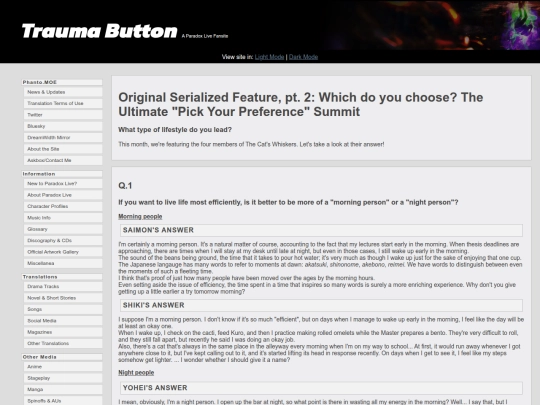Click the Night people subheading

pos(136,373)
